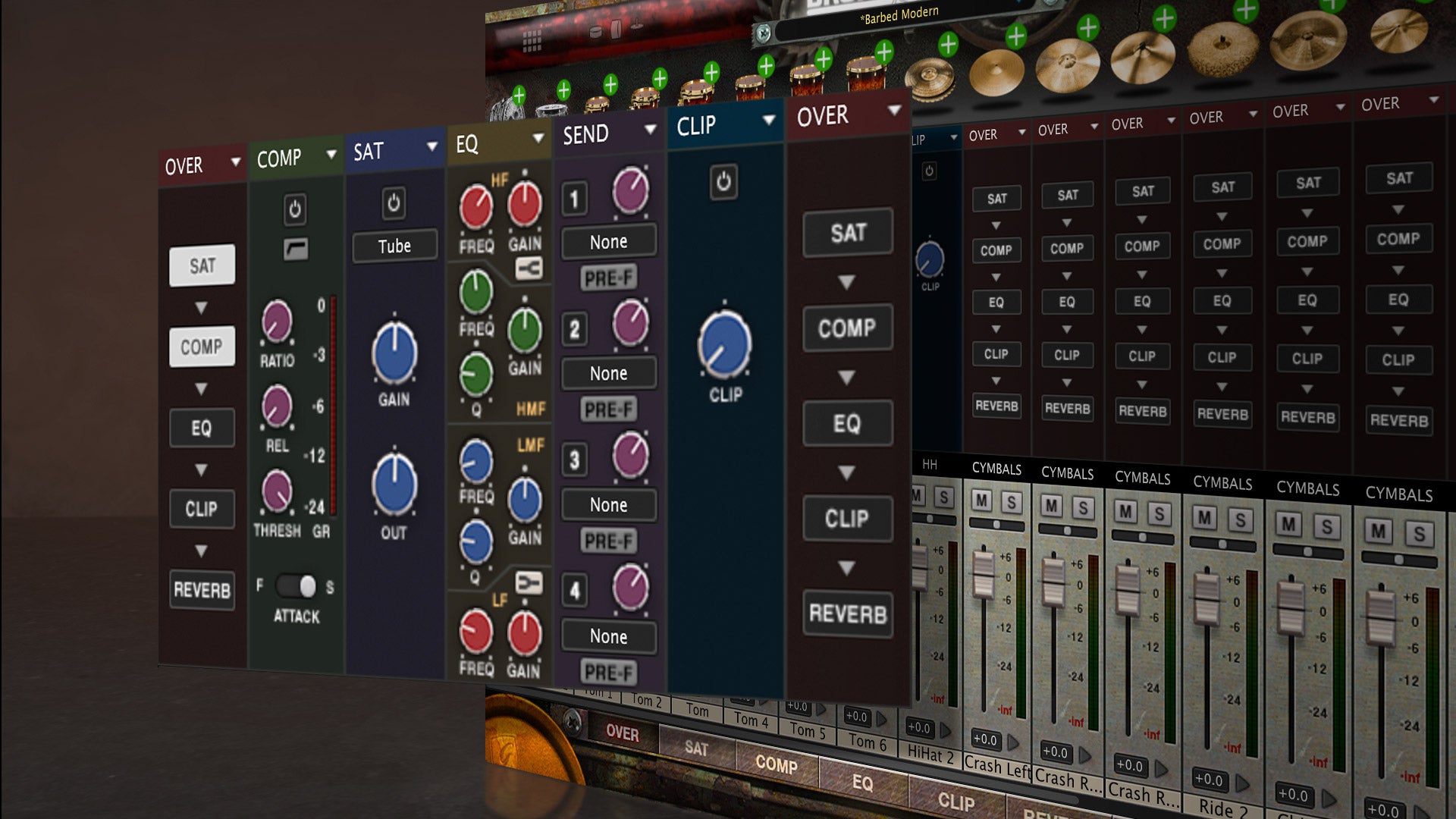The width and height of the screenshot is (1456, 819).
Task: Open the first send None destination dropdown
Action: coord(608,242)
